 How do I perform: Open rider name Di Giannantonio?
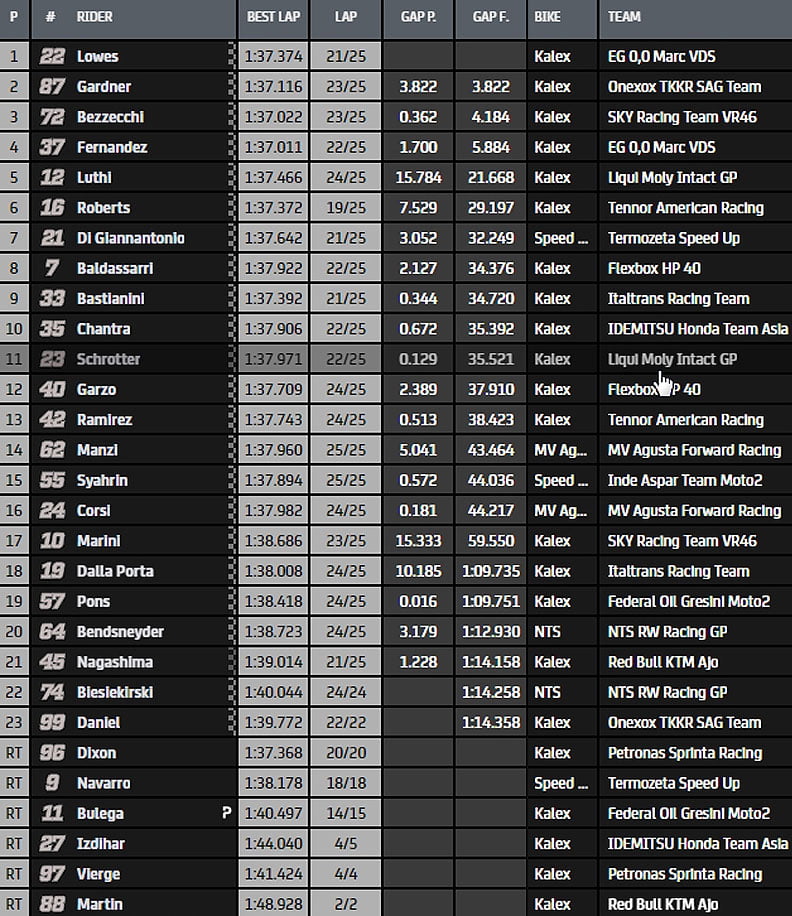130,238
